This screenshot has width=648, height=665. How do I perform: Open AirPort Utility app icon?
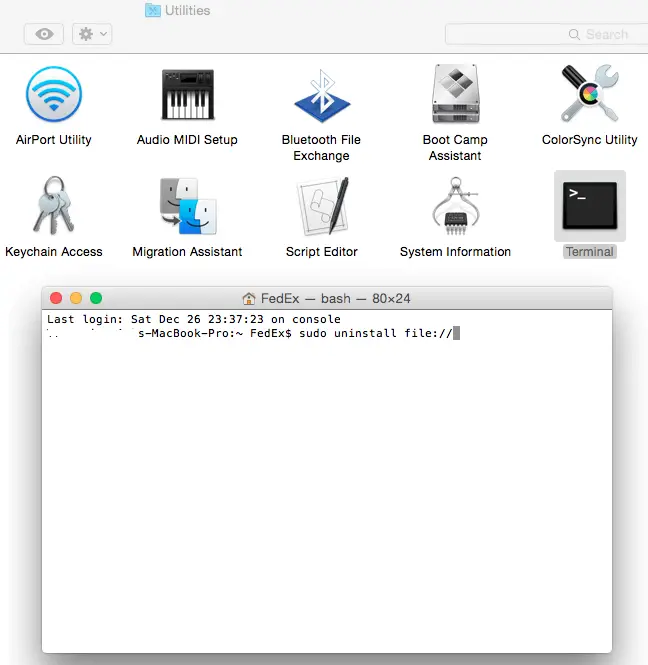pos(54,94)
